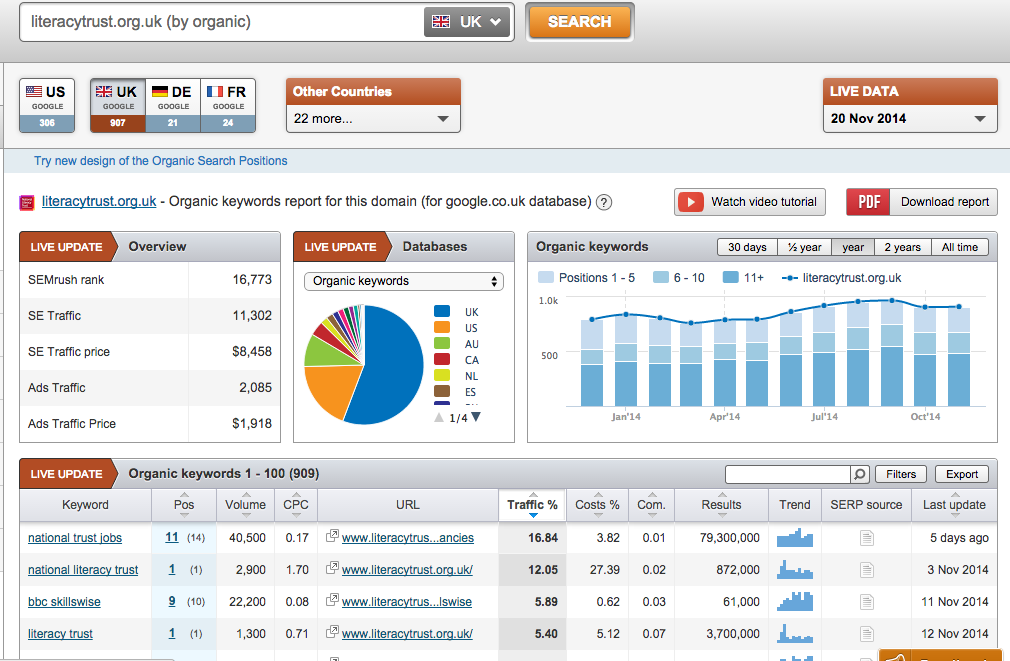
Task: Click the literacytrust.org.uk favicon
Action: [26, 203]
